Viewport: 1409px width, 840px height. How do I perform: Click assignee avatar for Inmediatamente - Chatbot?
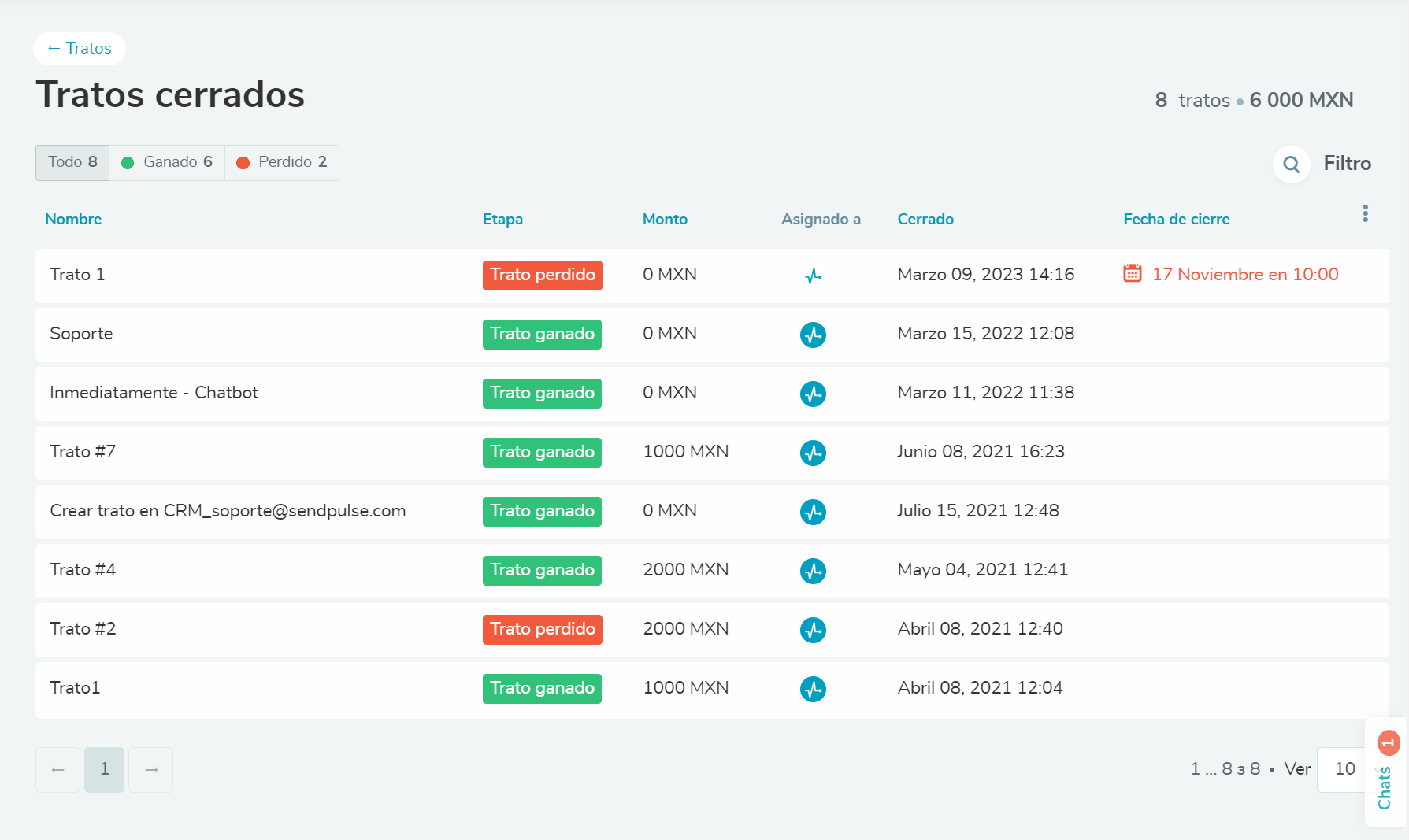pos(813,394)
